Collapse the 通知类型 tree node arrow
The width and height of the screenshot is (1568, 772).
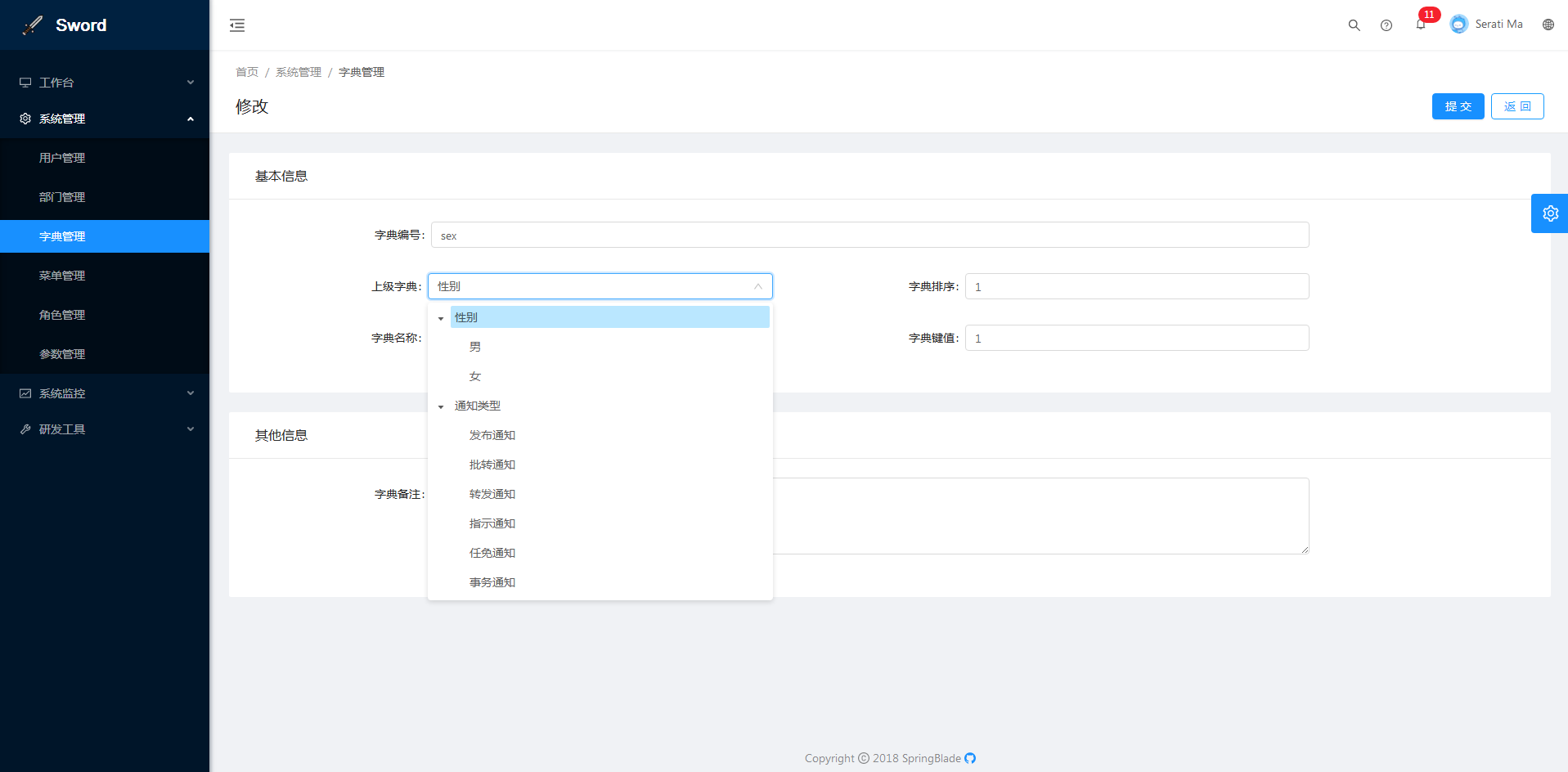click(441, 406)
